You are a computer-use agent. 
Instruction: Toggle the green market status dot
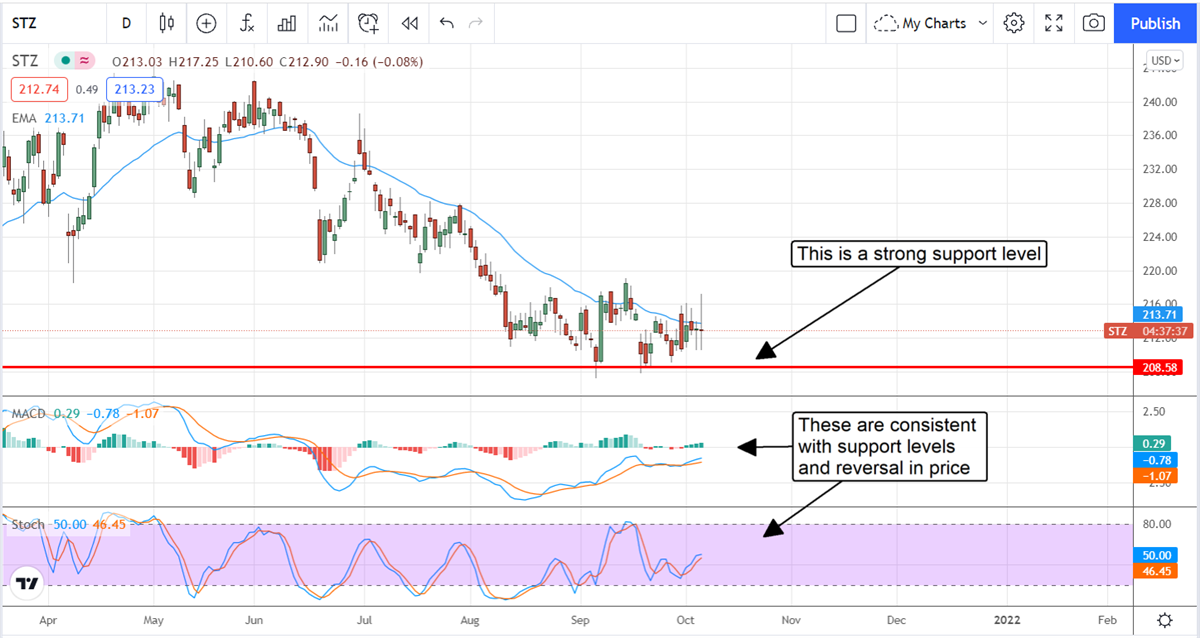(64, 61)
